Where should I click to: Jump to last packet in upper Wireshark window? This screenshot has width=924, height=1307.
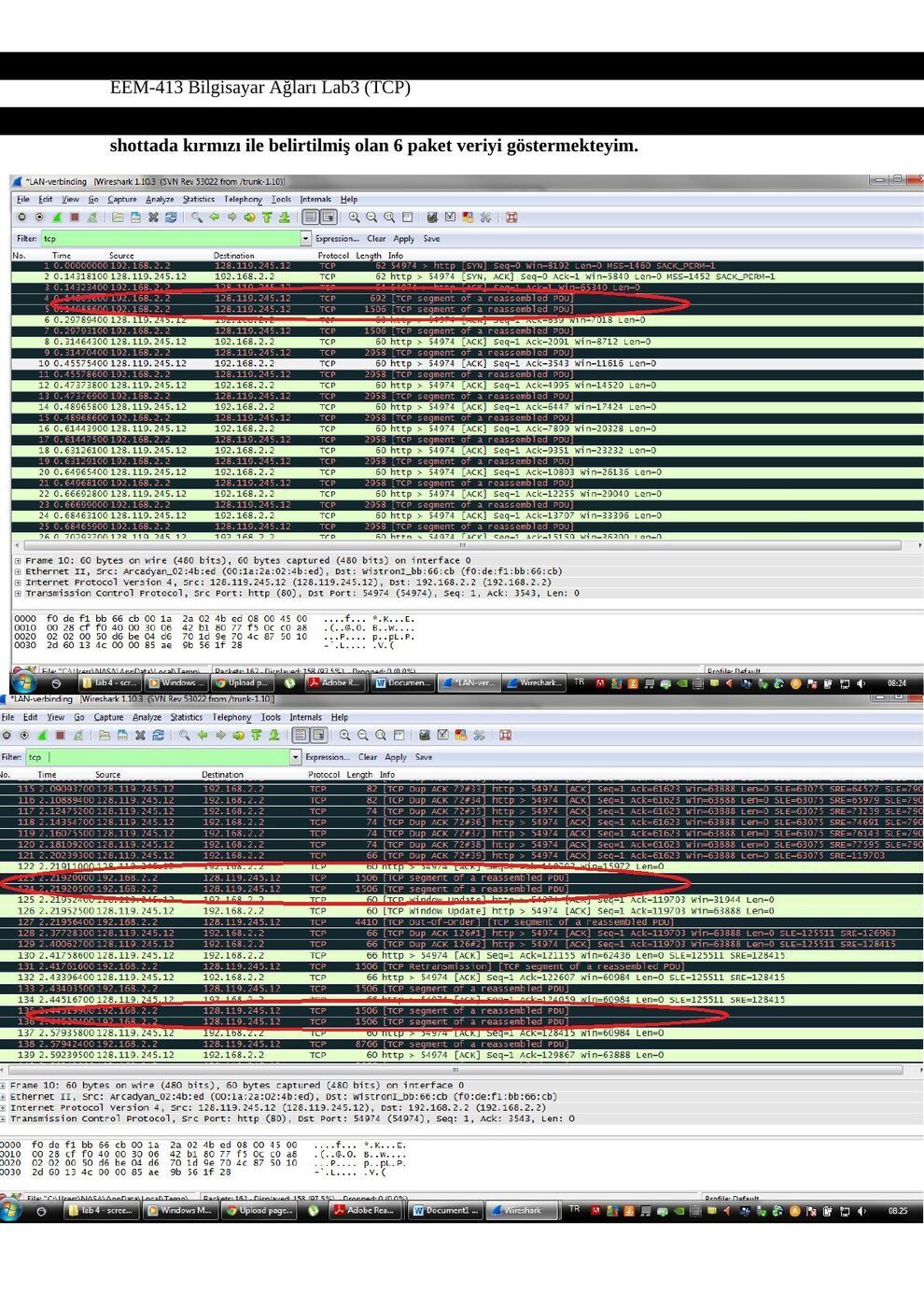click(x=285, y=218)
